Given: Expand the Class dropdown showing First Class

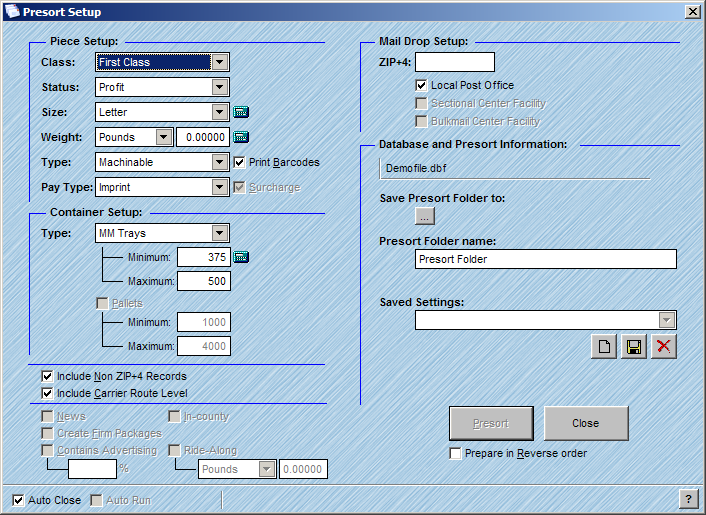Looking at the screenshot, I should pyautogui.click(x=220, y=62).
